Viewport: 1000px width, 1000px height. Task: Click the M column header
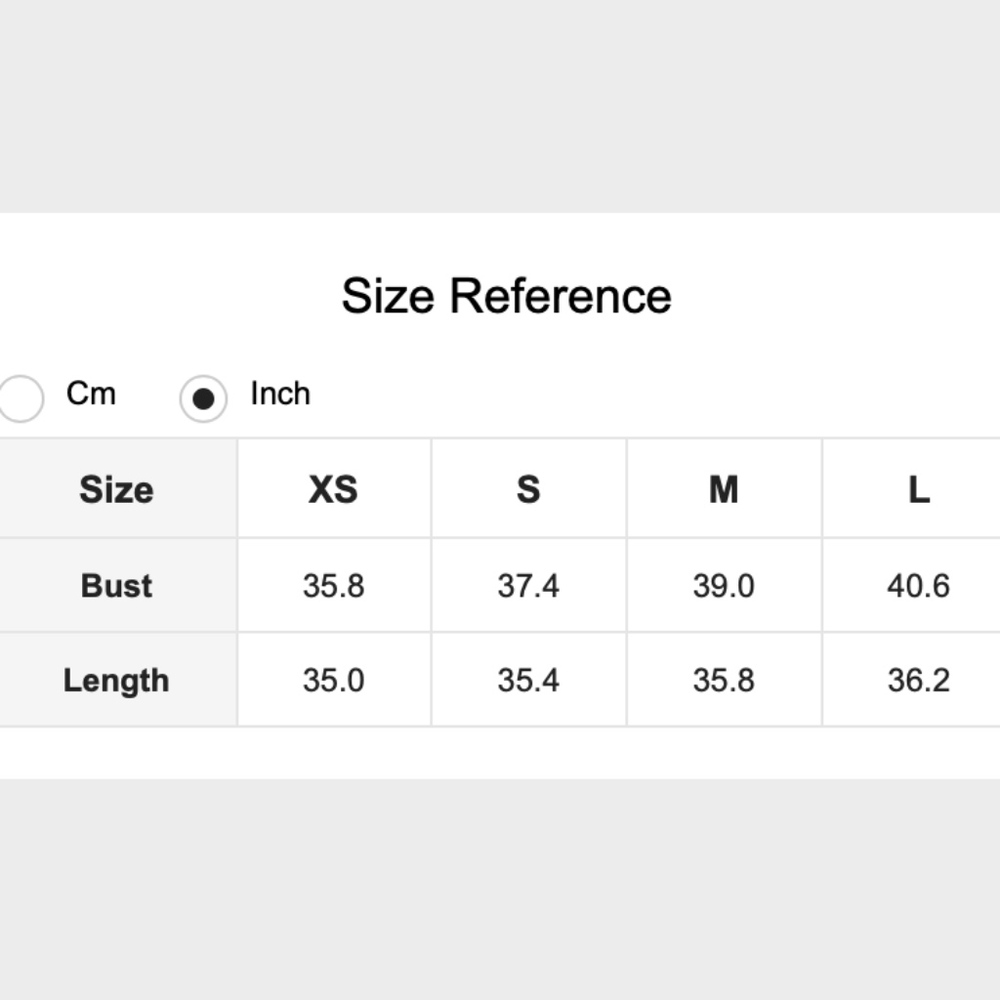(723, 489)
